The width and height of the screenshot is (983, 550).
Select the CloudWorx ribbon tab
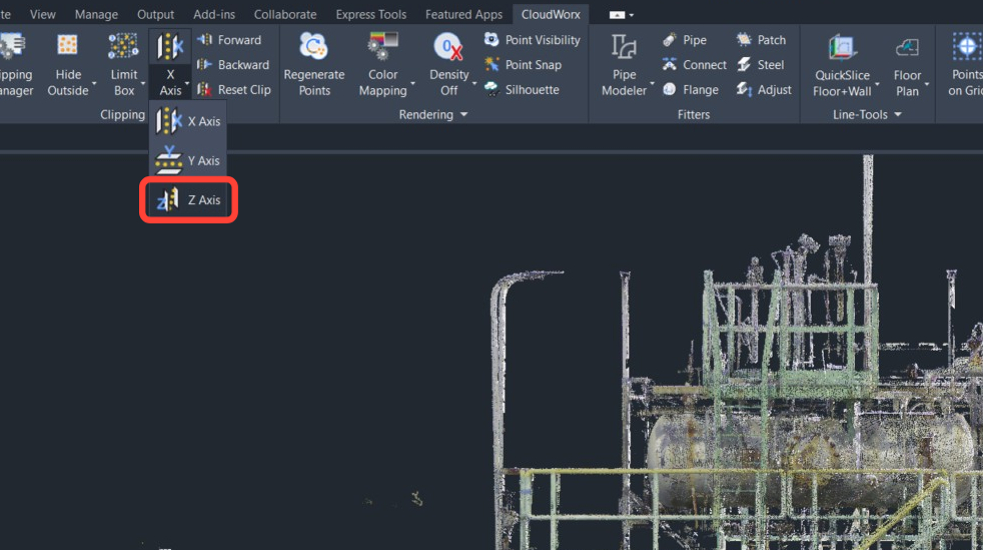tap(550, 14)
